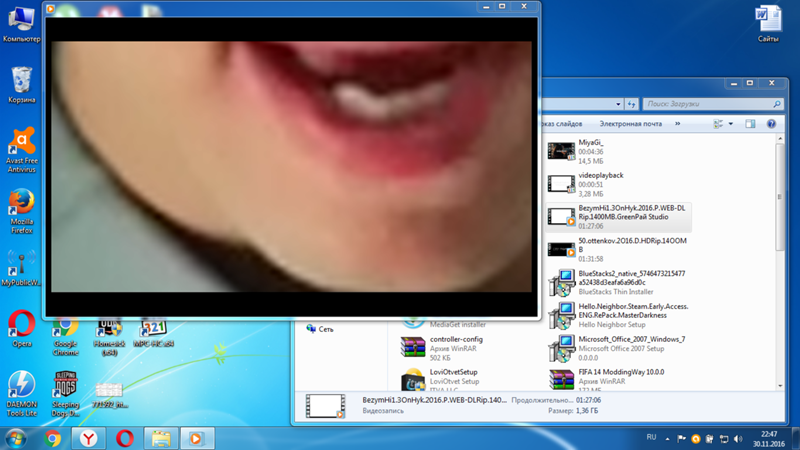Open Opera from the taskbar
The height and width of the screenshot is (450, 800).
(124, 438)
